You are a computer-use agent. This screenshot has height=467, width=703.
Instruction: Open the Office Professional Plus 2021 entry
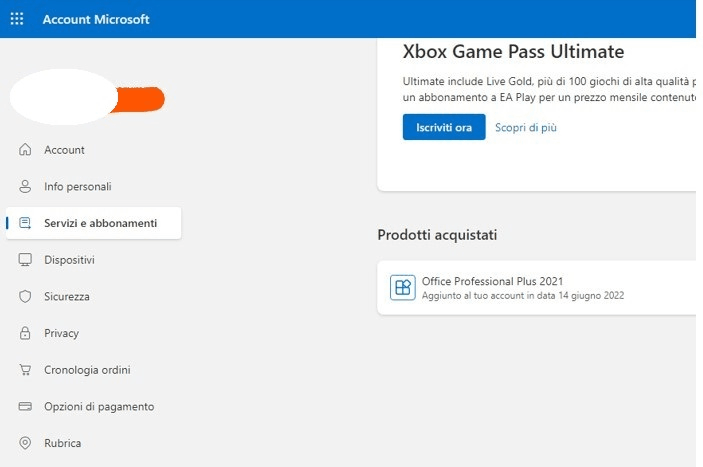[536, 287]
